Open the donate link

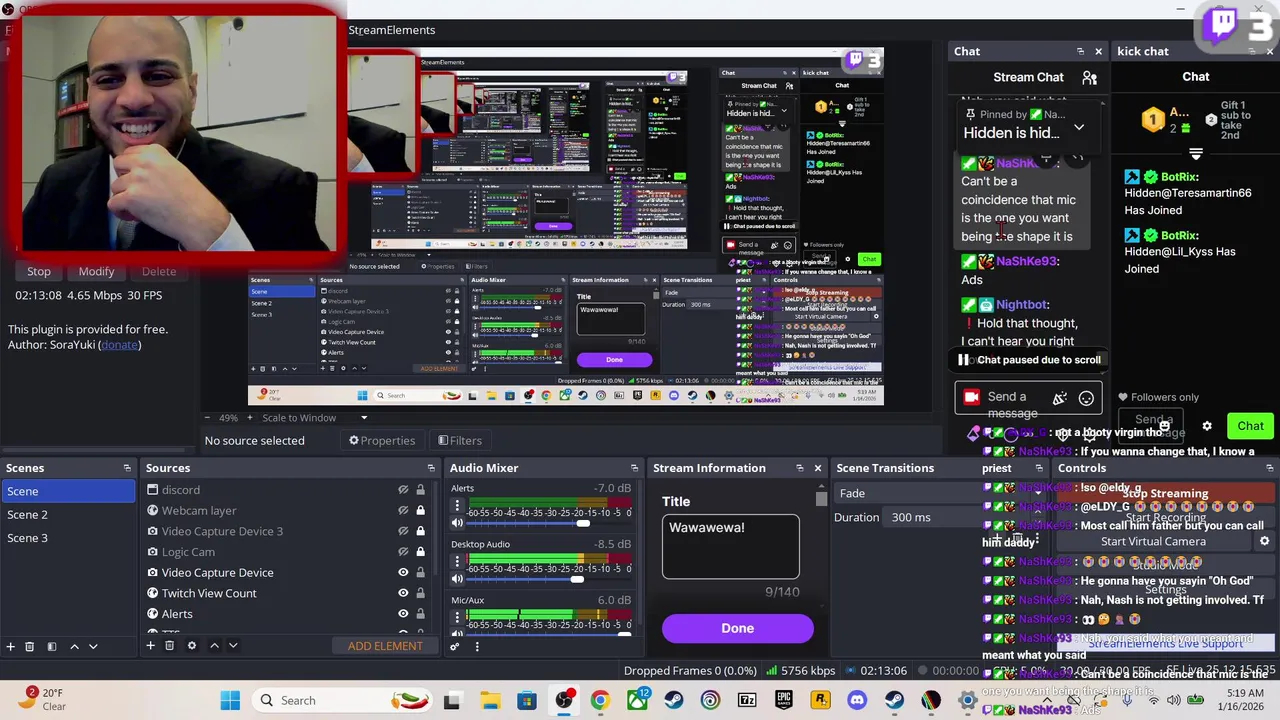tap(120, 345)
